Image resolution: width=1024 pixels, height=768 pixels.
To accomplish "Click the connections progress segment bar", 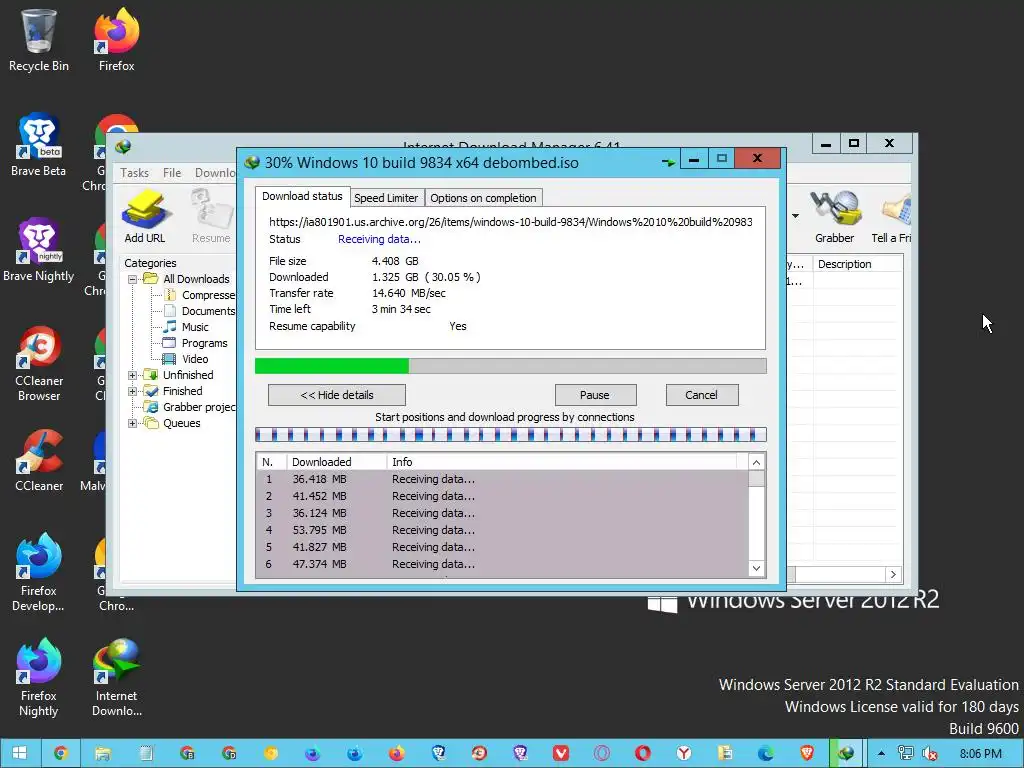I will coord(511,434).
